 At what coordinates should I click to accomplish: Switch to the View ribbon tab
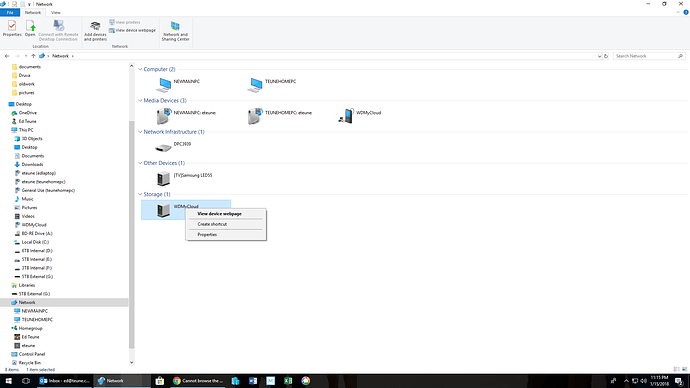click(x=55, y=13)
